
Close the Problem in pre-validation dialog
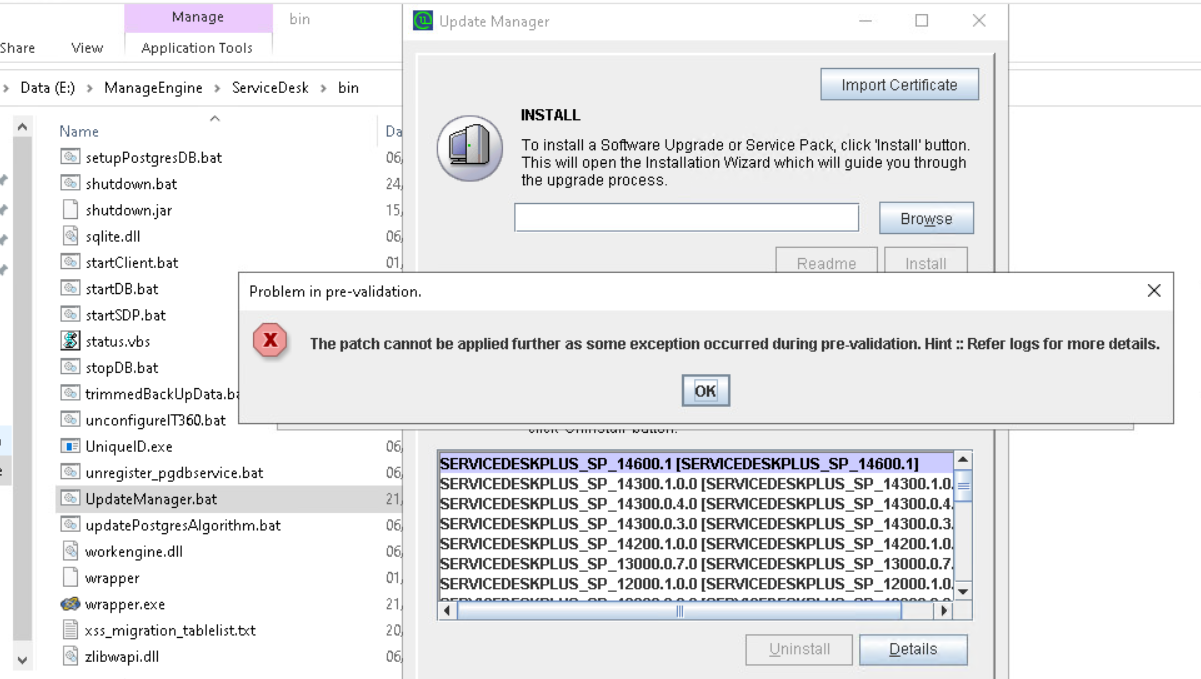point(1153,291)
